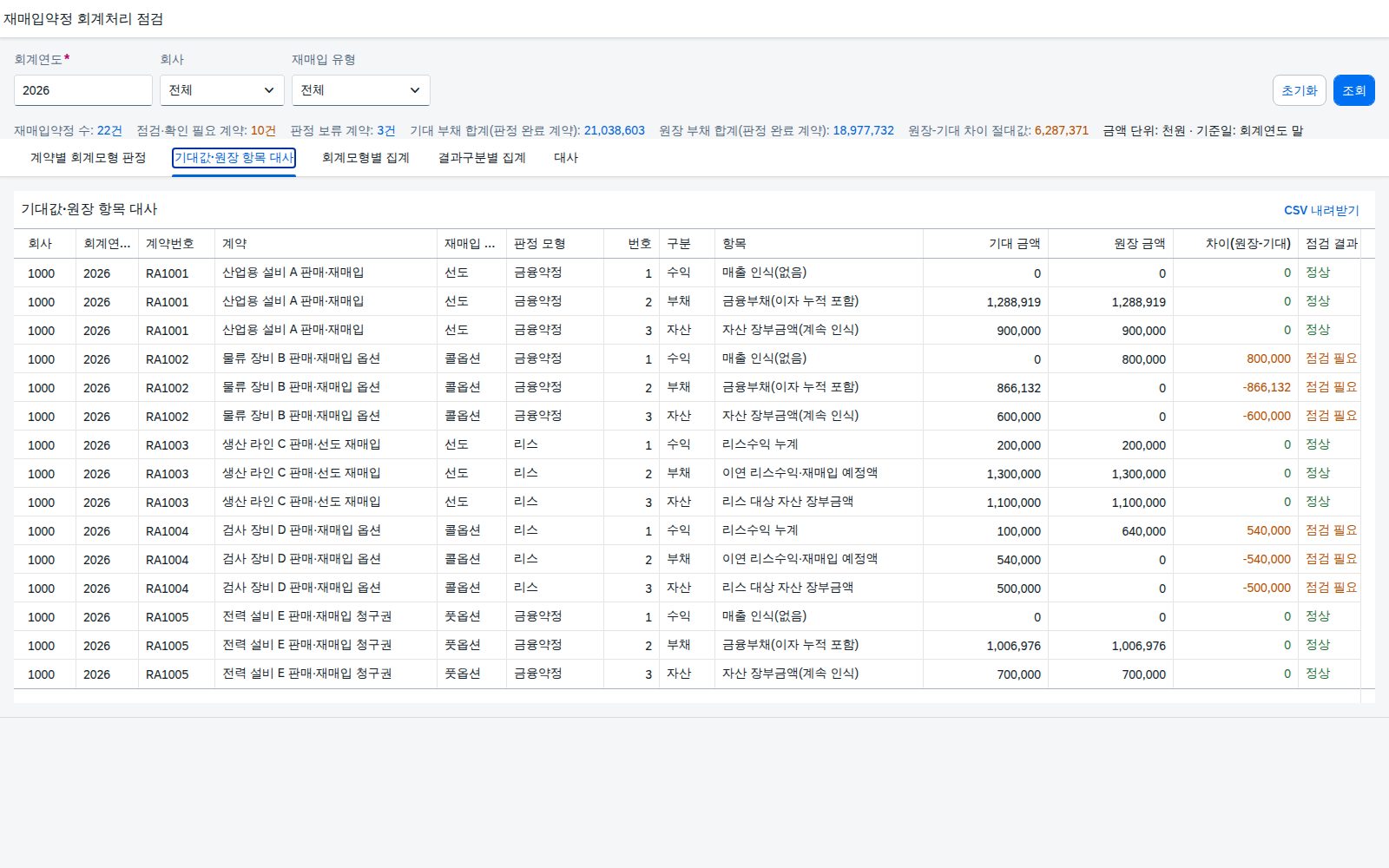Viewport: 1389px width, 868px height.
Task: Sort by 회사 column header
Action: click(45, 244)
